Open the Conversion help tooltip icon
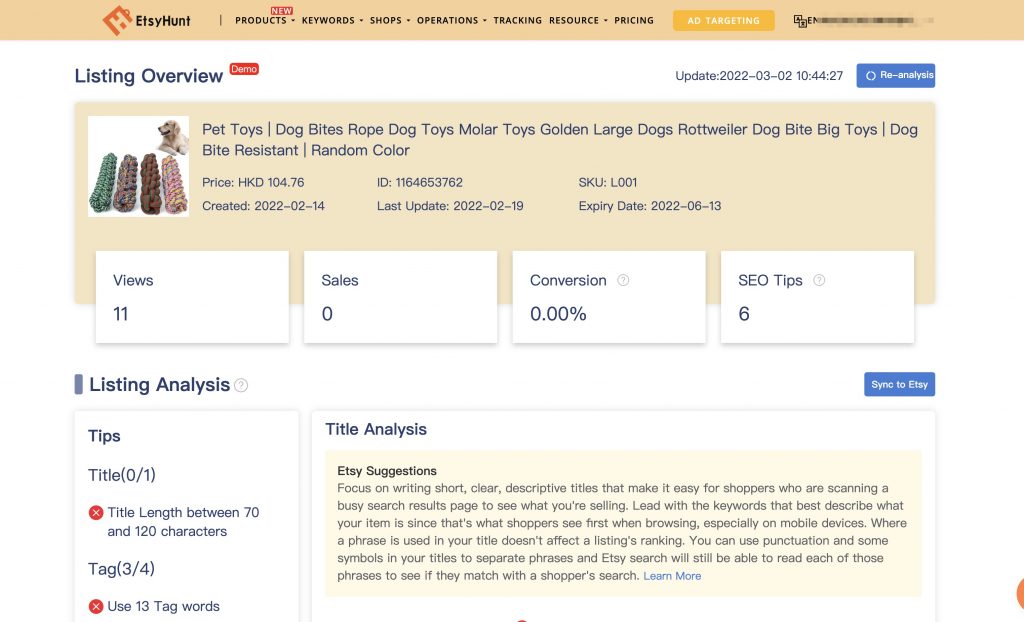 (x=622, y=281)
